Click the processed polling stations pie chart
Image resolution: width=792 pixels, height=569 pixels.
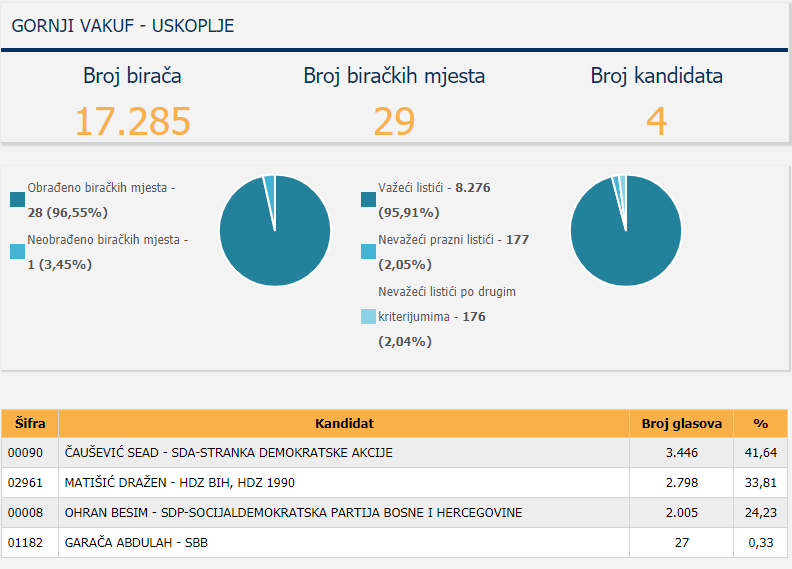pos(275,231)
